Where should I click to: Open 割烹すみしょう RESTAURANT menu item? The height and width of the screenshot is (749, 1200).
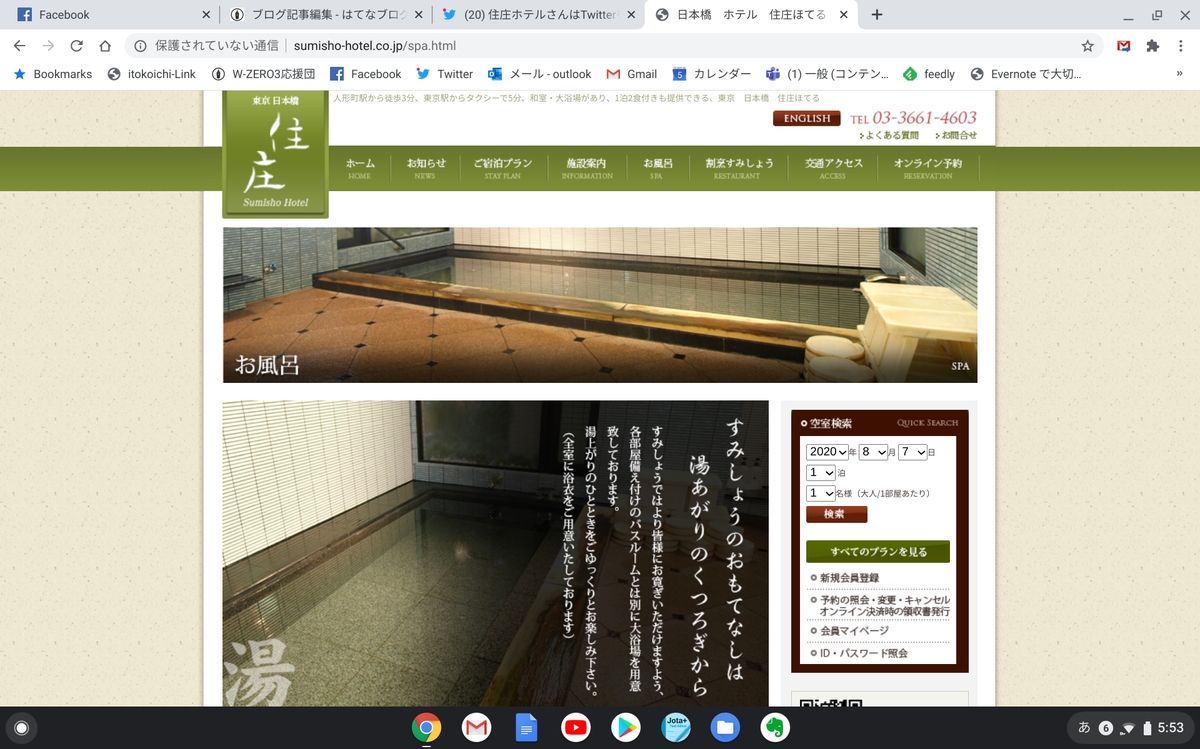click(738, 168)
